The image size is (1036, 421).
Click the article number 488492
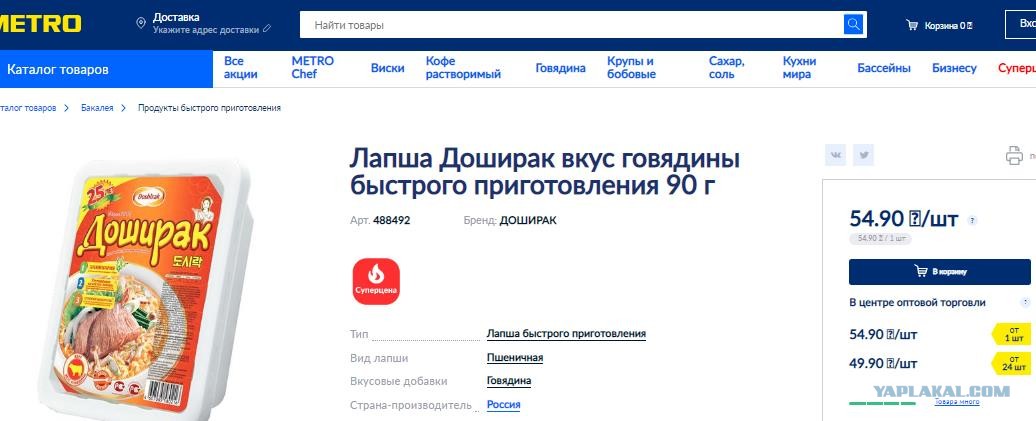tap(391, 221)
